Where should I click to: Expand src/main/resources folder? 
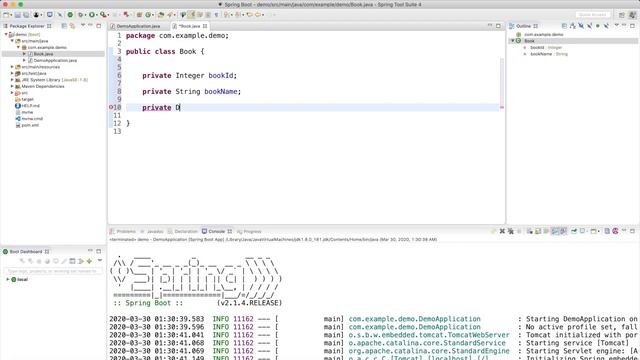pos(12,67)
